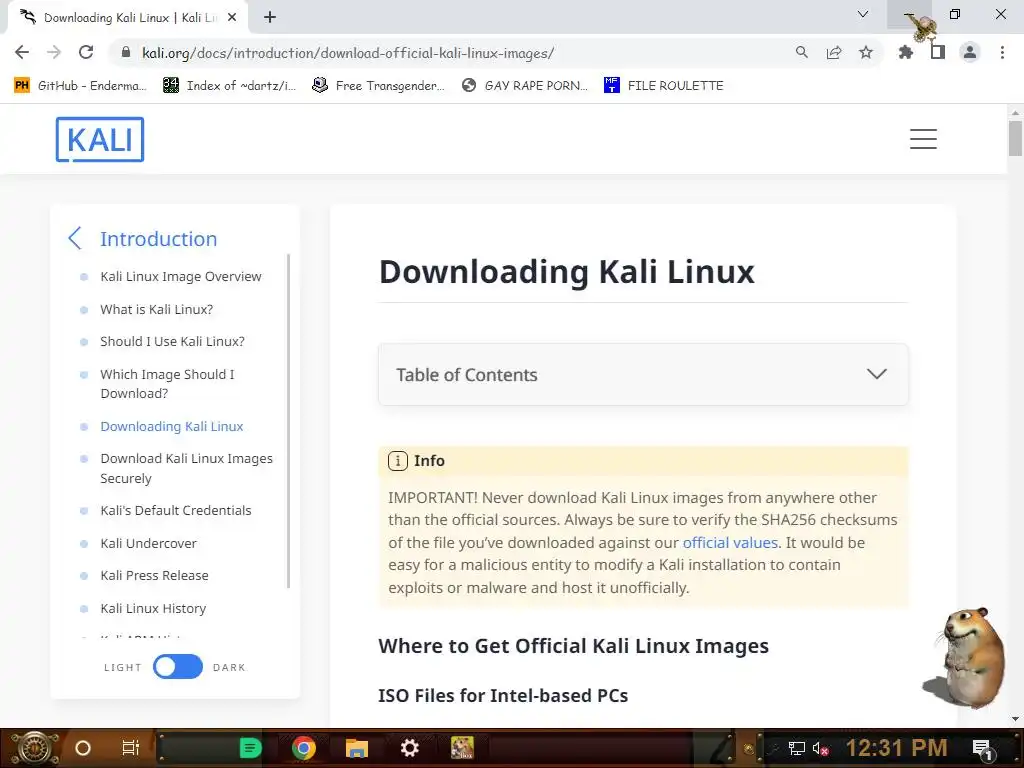Click the address bar URL
The image size is (1024, 768).
pos(348,53)
